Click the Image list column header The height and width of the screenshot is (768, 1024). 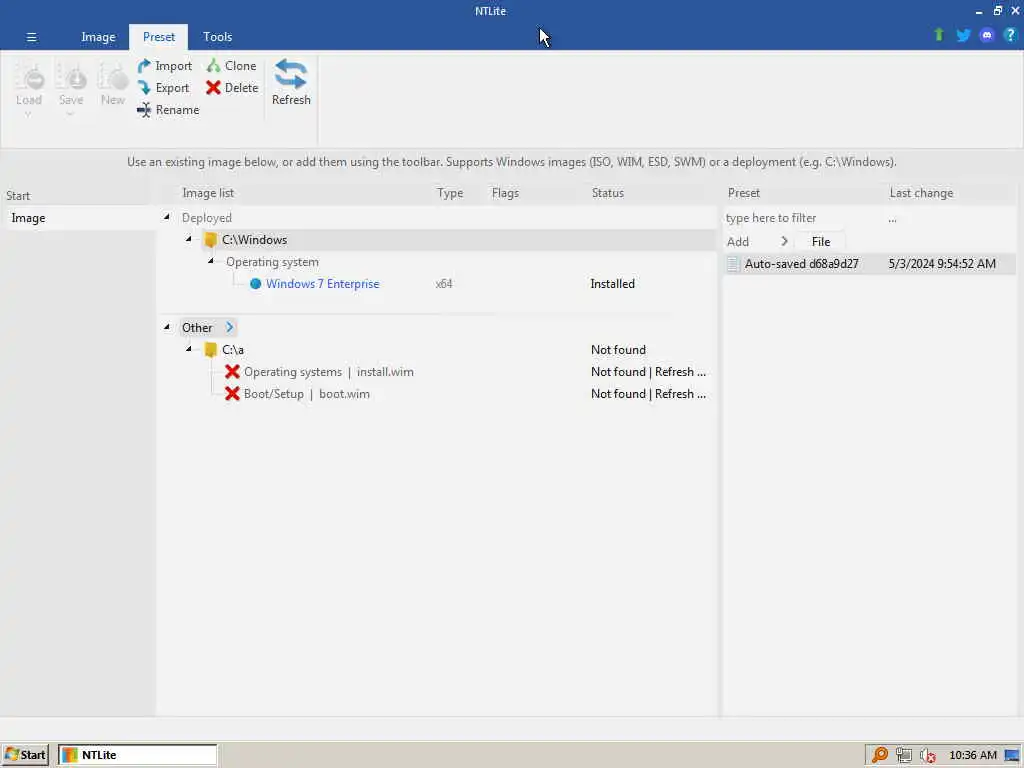coord(208,193)
